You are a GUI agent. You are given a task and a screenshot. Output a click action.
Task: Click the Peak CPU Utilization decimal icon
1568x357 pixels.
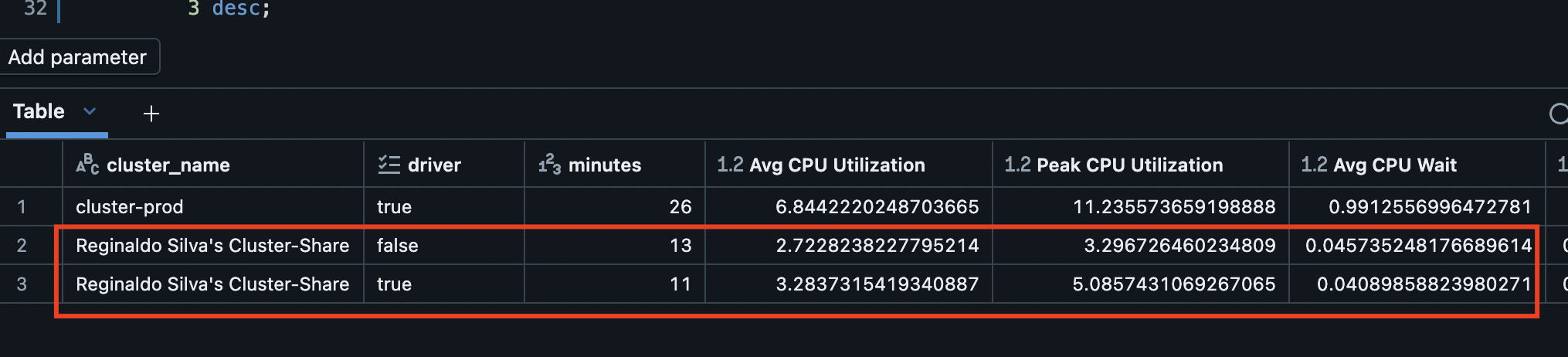pyautogui.click(x=1017, y=165)
